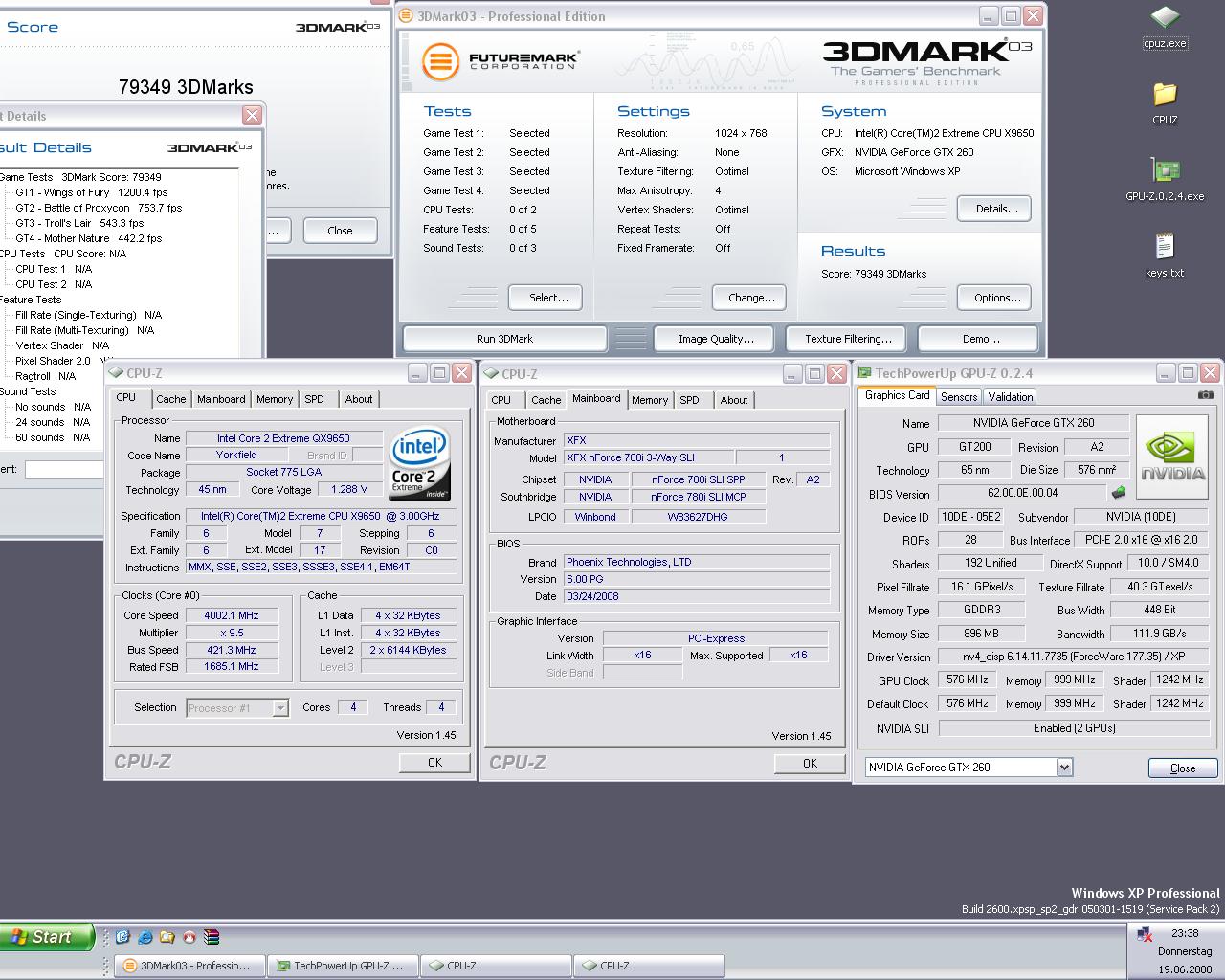The height and width of the screenshot is (980, 1225).
Task: Click the Run 3DMark button
Action: click(504, 339)
